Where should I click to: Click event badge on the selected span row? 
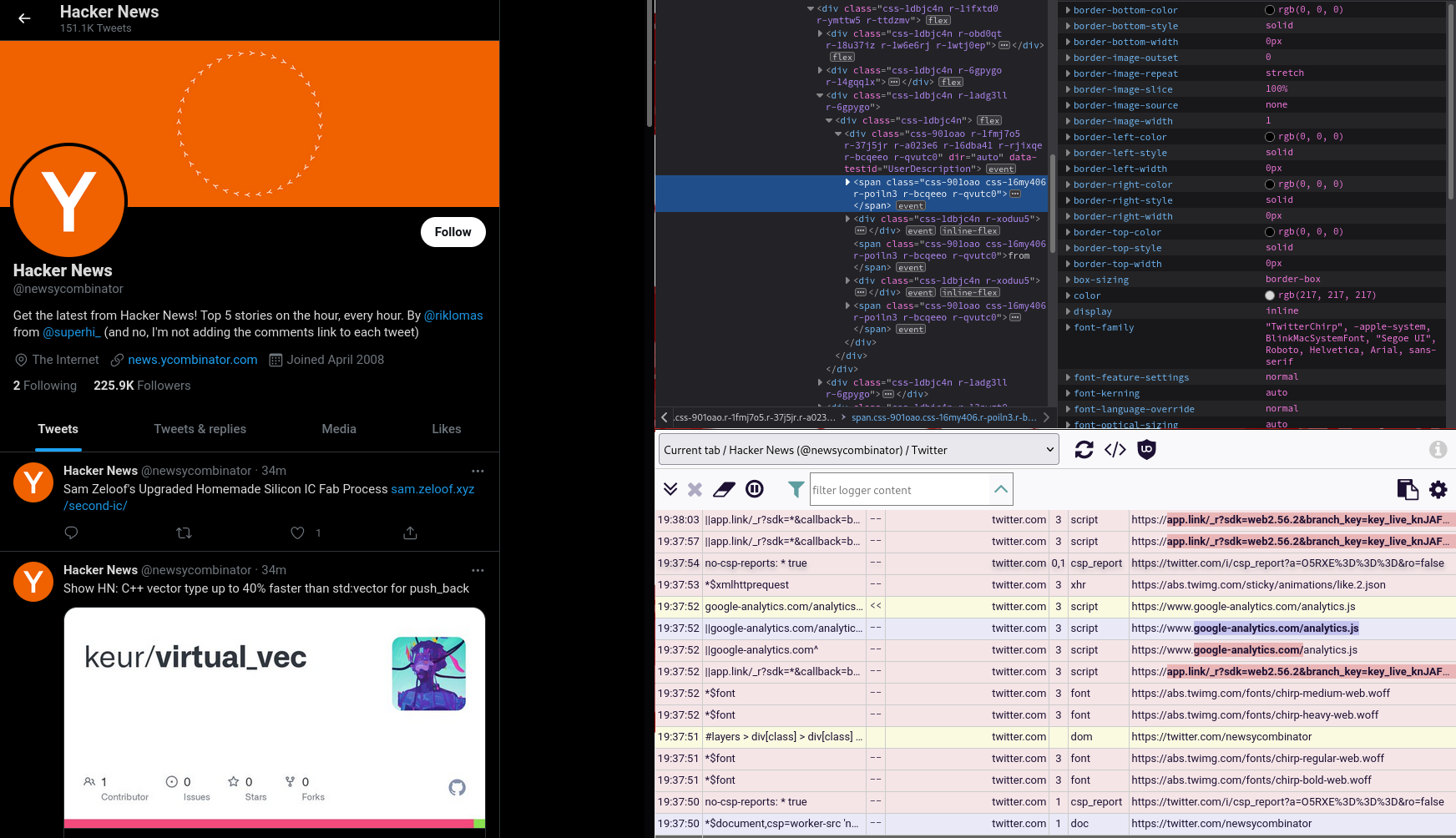coord(910,205)
